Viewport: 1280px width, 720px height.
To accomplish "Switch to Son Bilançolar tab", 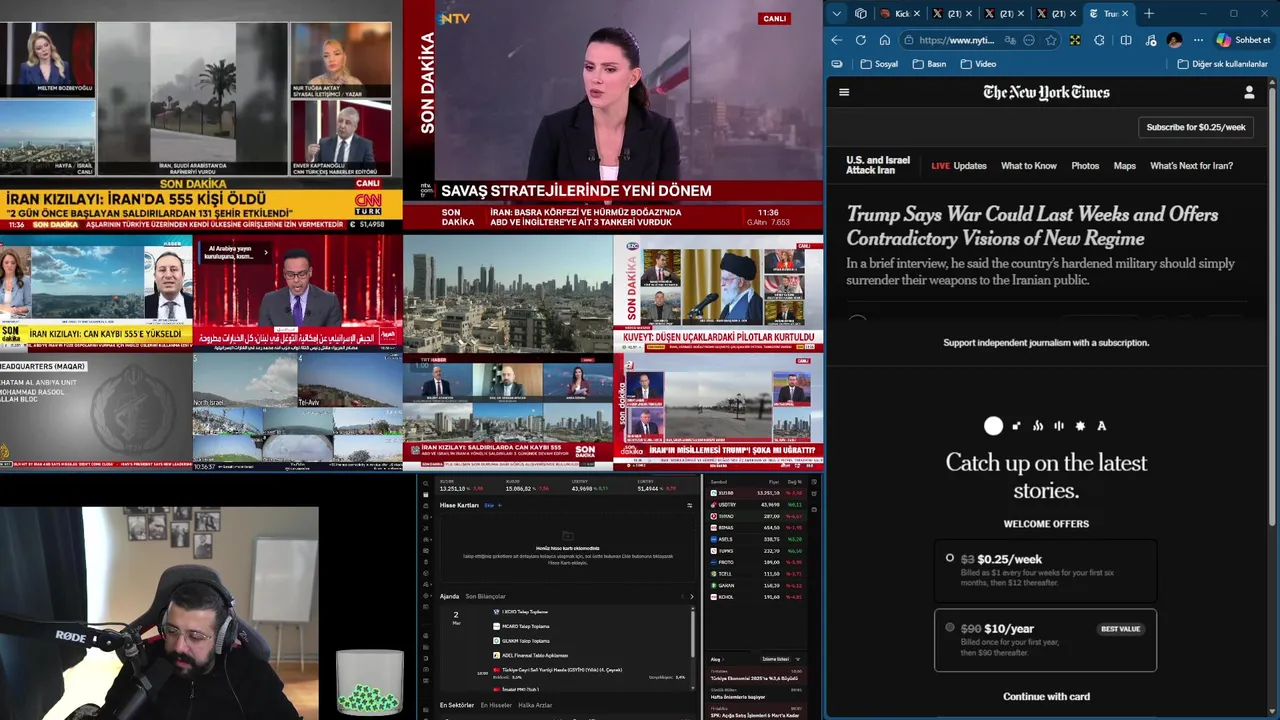I will click(x=485, y=596).
